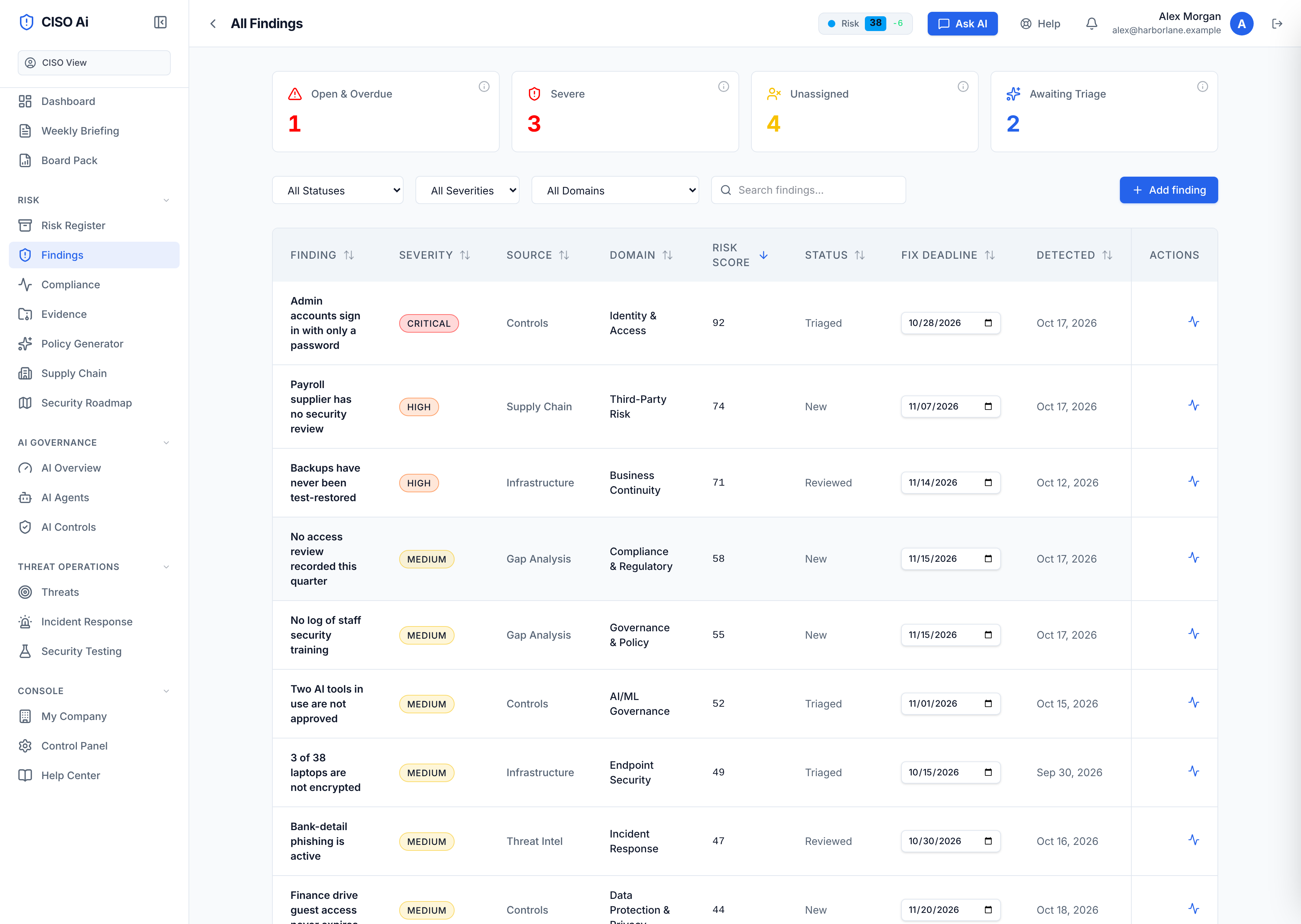Show info for Open & Overdue card
1301x924 pixels.
484,86
